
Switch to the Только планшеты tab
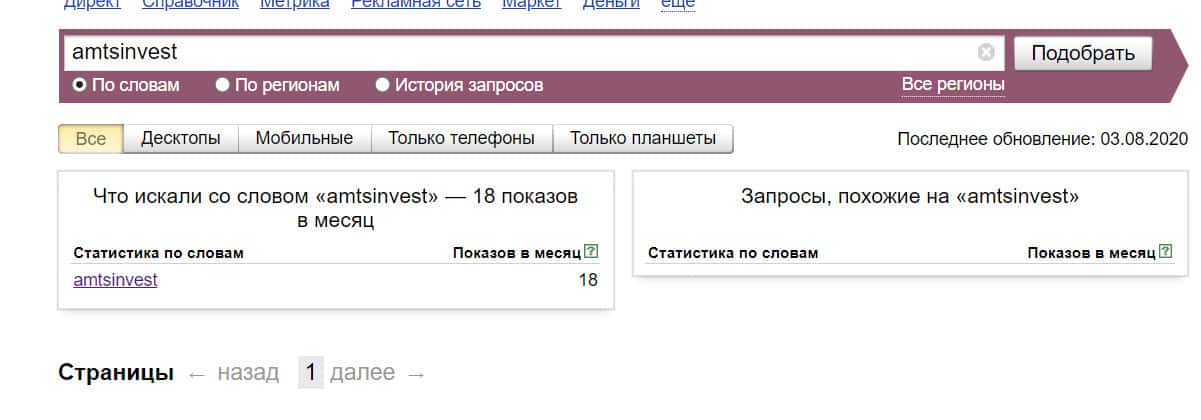[643, 138]
